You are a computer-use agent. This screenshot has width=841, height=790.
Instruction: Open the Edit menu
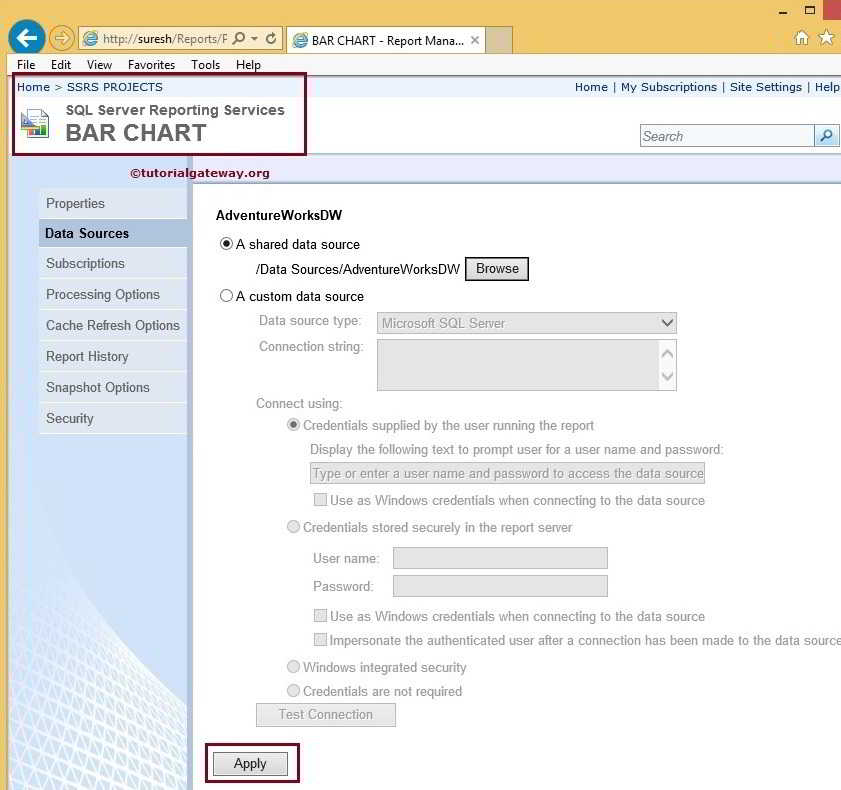61,65
